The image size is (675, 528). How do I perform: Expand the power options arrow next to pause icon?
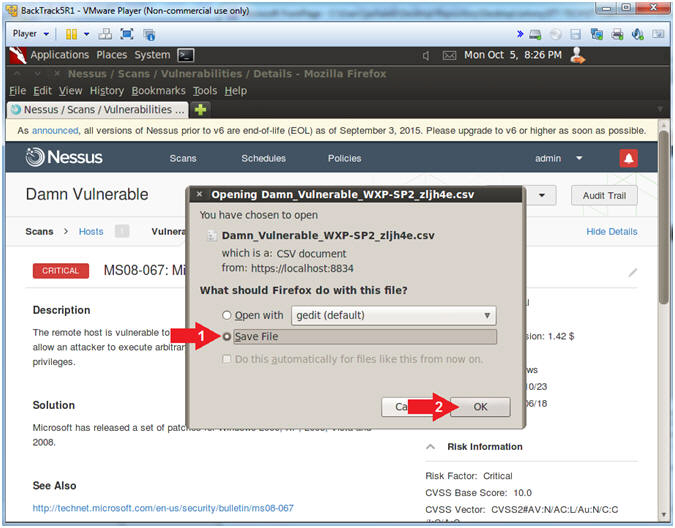pos(87,34)
